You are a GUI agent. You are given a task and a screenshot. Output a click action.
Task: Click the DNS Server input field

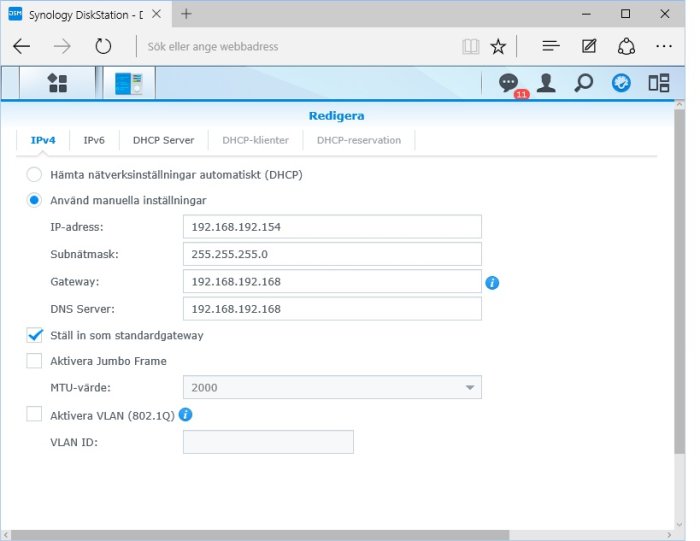[332, 309]
